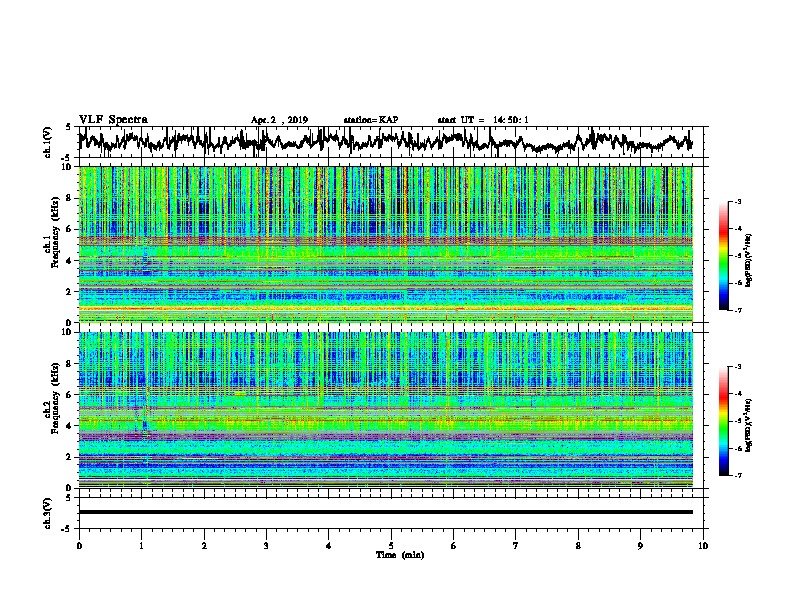Click the 'ch.3(V)' axis label

click(47, 513)
